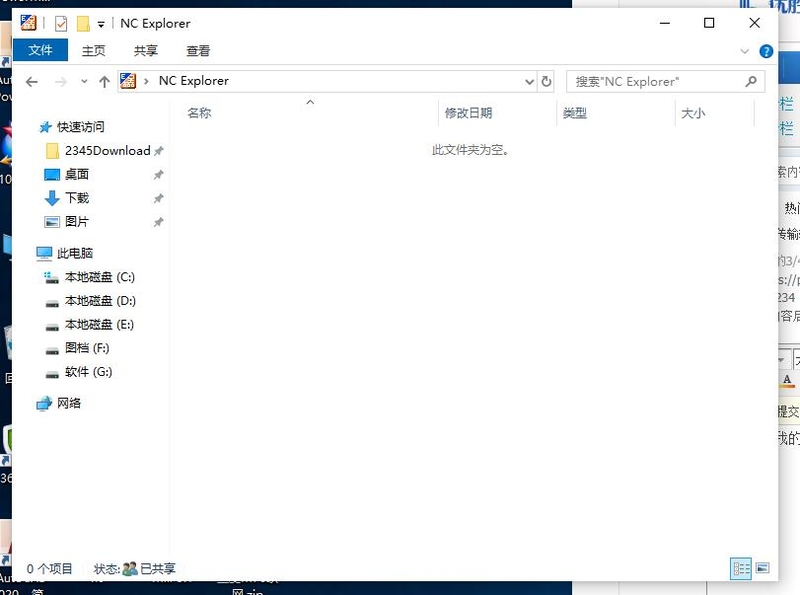
Task: Open 软件 (G:) drive
Action: click(x=88, y=371)
